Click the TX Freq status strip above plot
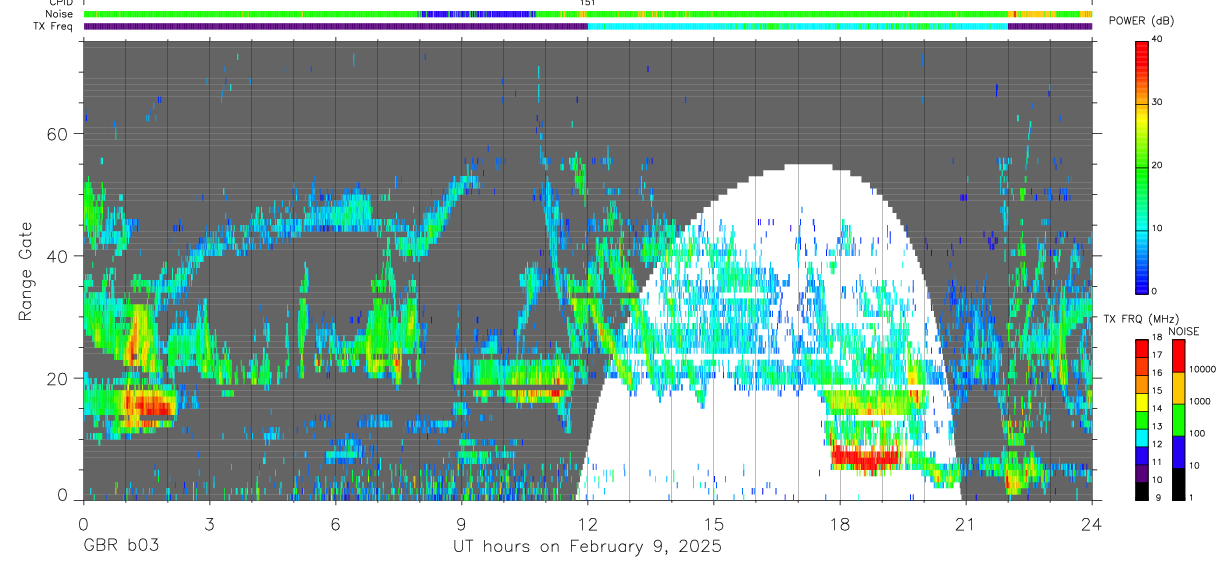Image resolution: width=1228 pixels, height=567 pixels. [x=588, y=26]
